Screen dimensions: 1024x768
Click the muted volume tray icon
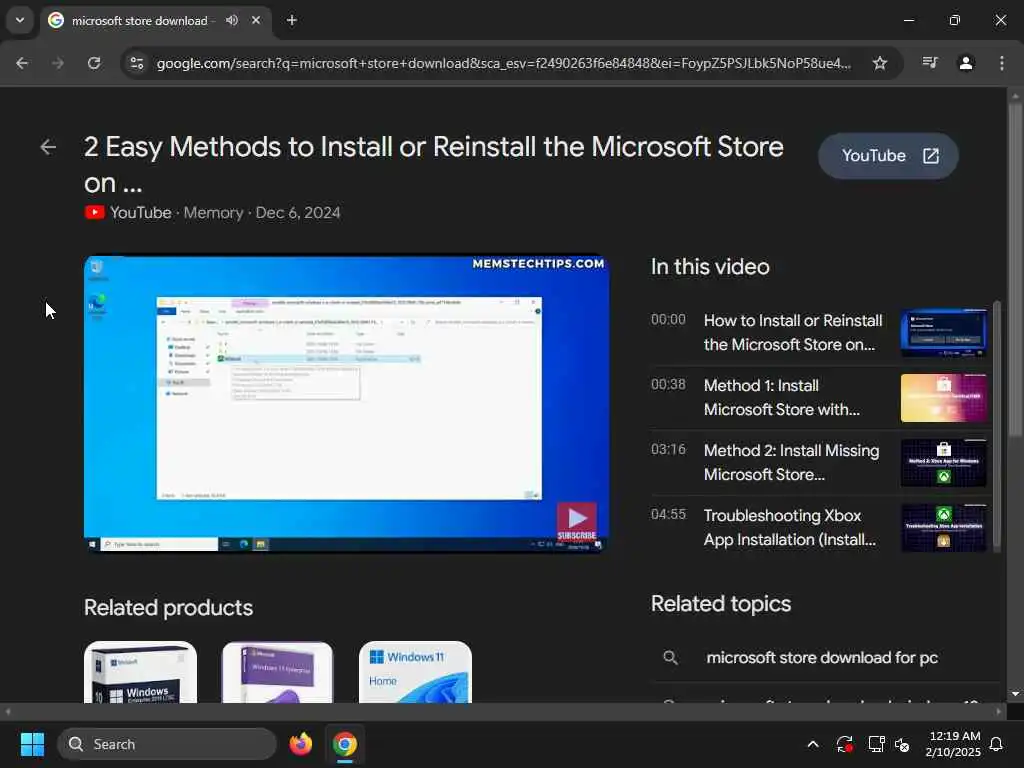(903, 744)
